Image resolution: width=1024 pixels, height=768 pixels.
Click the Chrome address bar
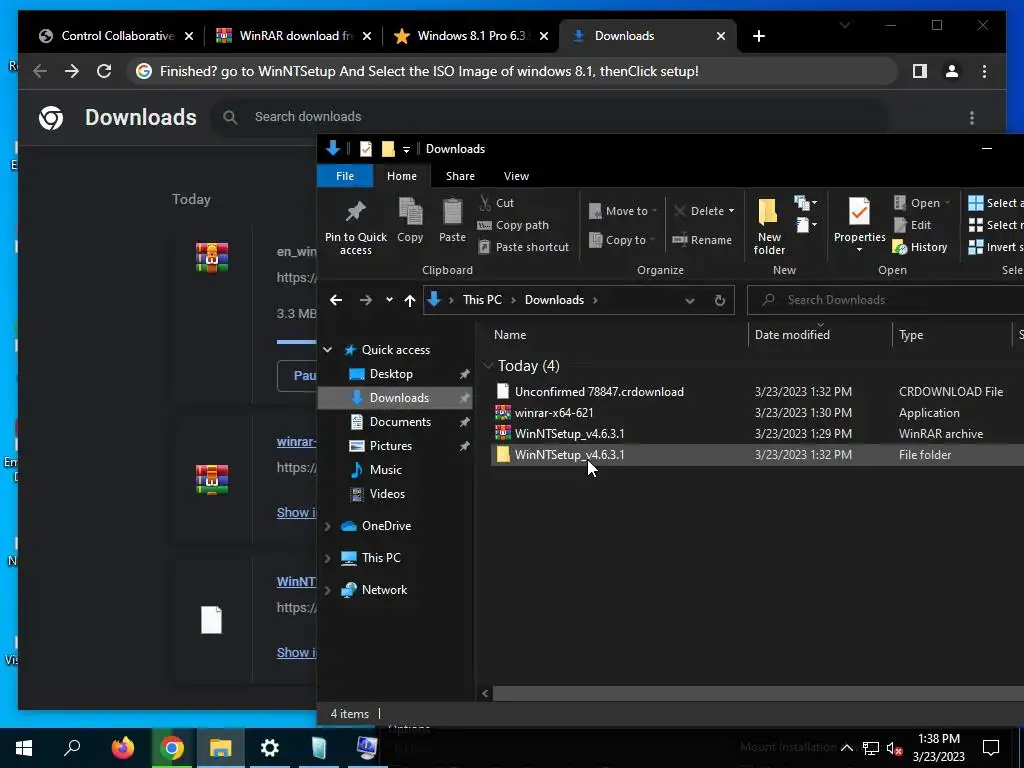(513, 71)
